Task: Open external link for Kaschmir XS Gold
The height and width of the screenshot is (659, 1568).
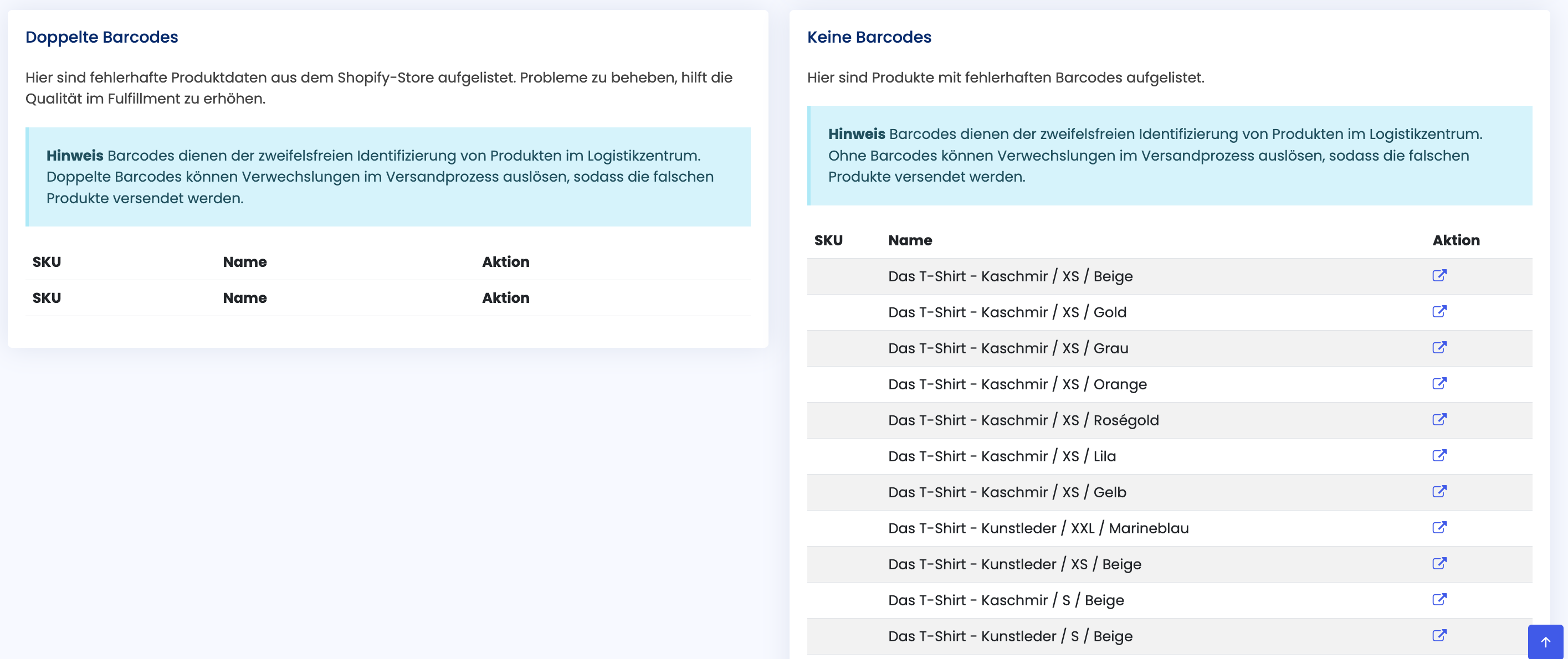Action: [x=1439, y=312]
